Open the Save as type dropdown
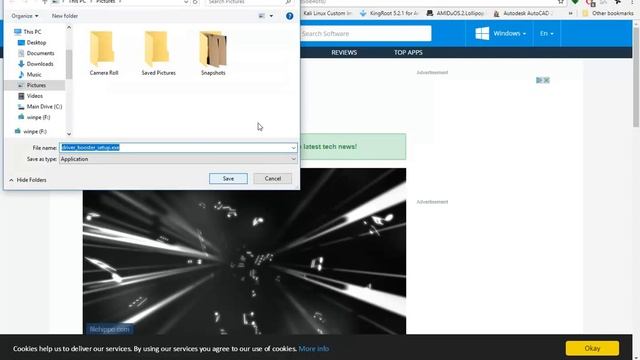640x360 pixels. (x=178, y=159)
